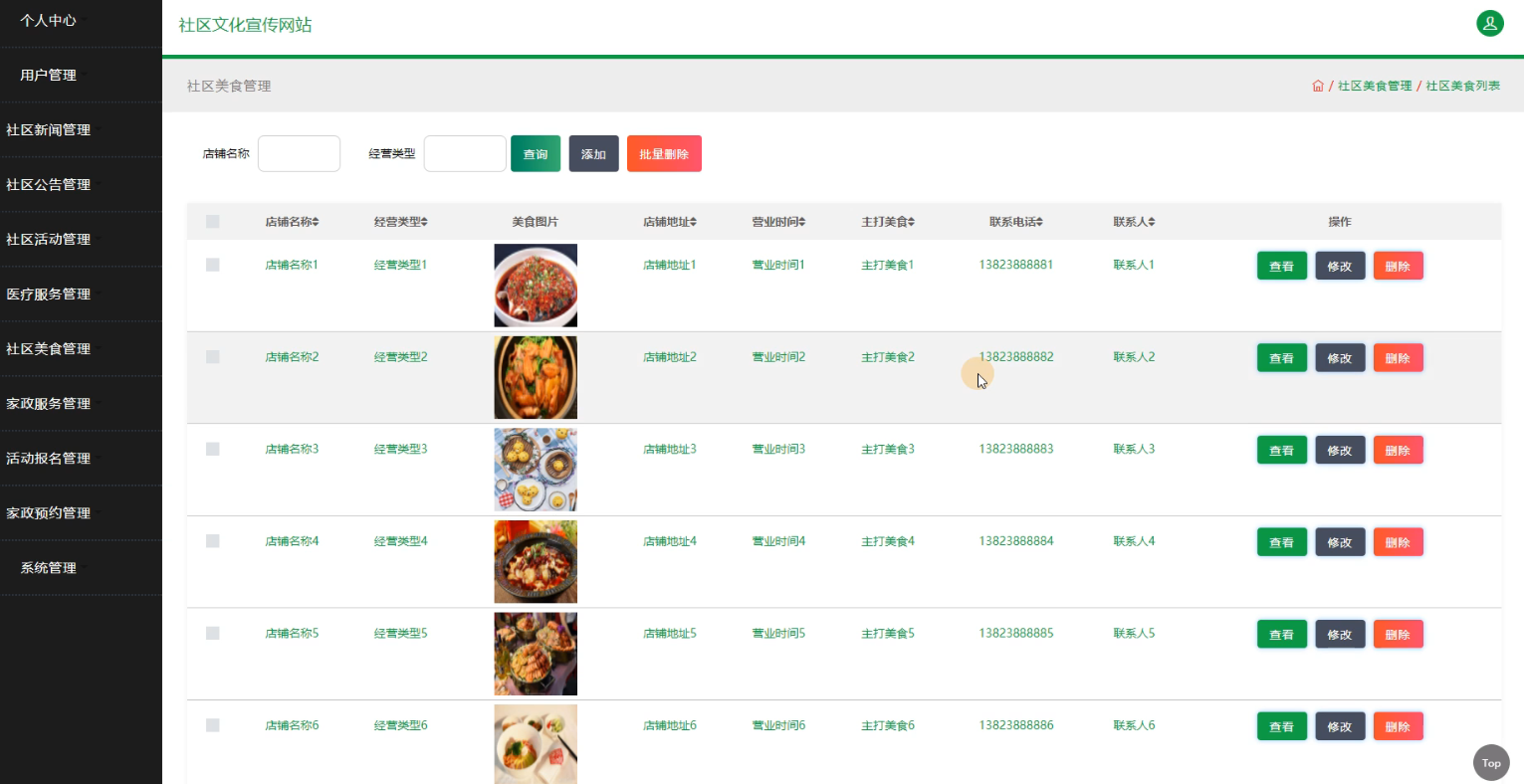
Task: Check the box for 店铺名称2 row
Action: [x=212, y=356]
